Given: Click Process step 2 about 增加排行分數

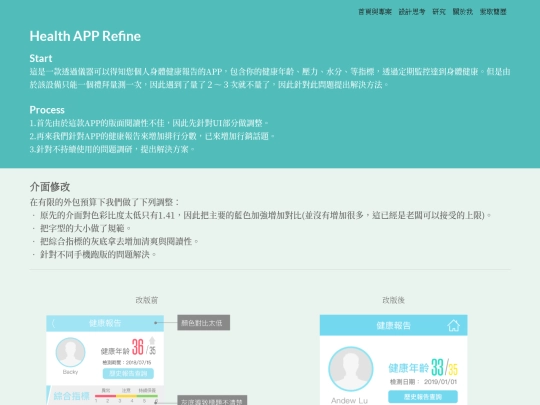Looking at the screenshot, I should (x=152, y=136).
